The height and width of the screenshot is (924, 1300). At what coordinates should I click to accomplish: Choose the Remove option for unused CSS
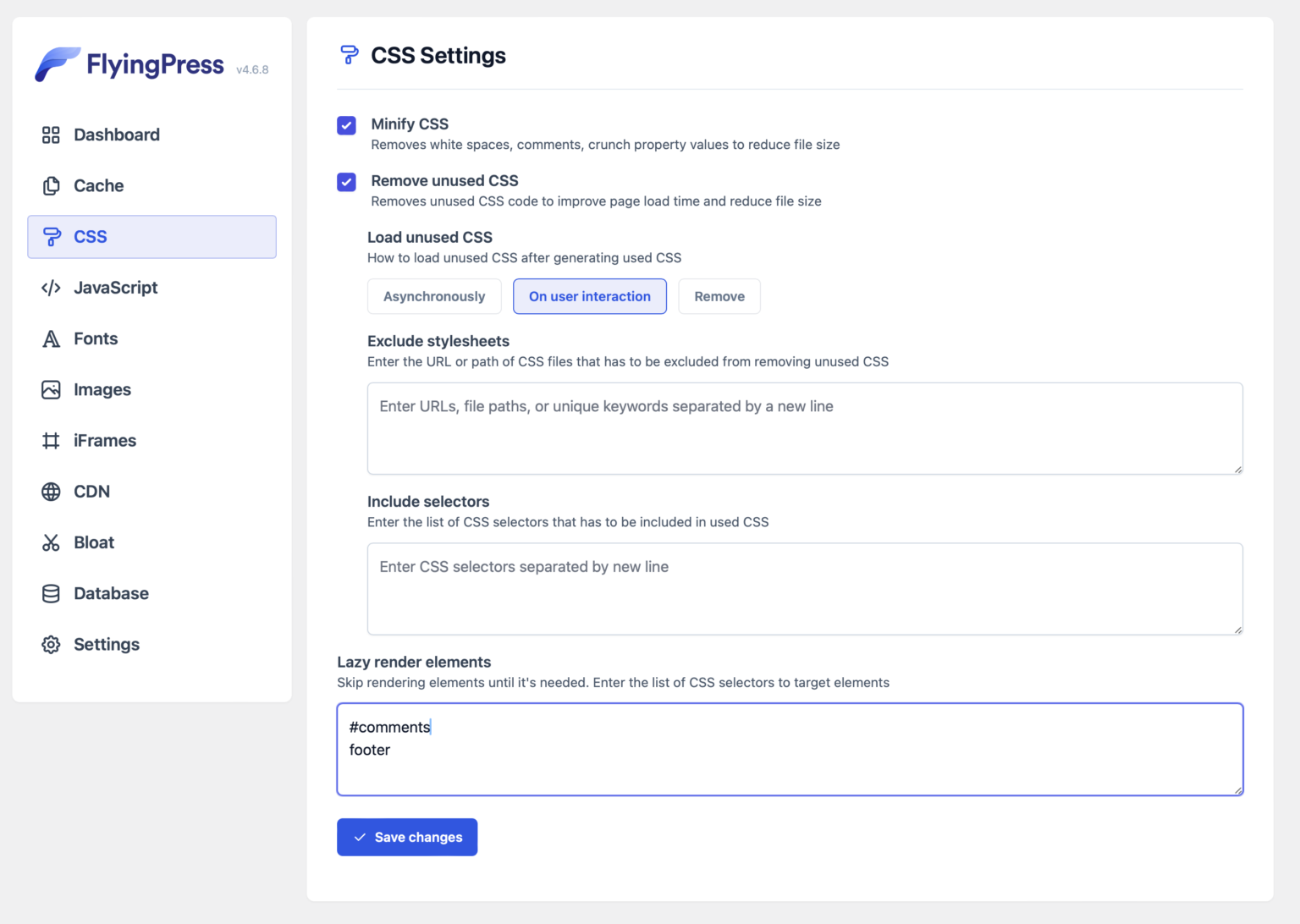[719, 296]
